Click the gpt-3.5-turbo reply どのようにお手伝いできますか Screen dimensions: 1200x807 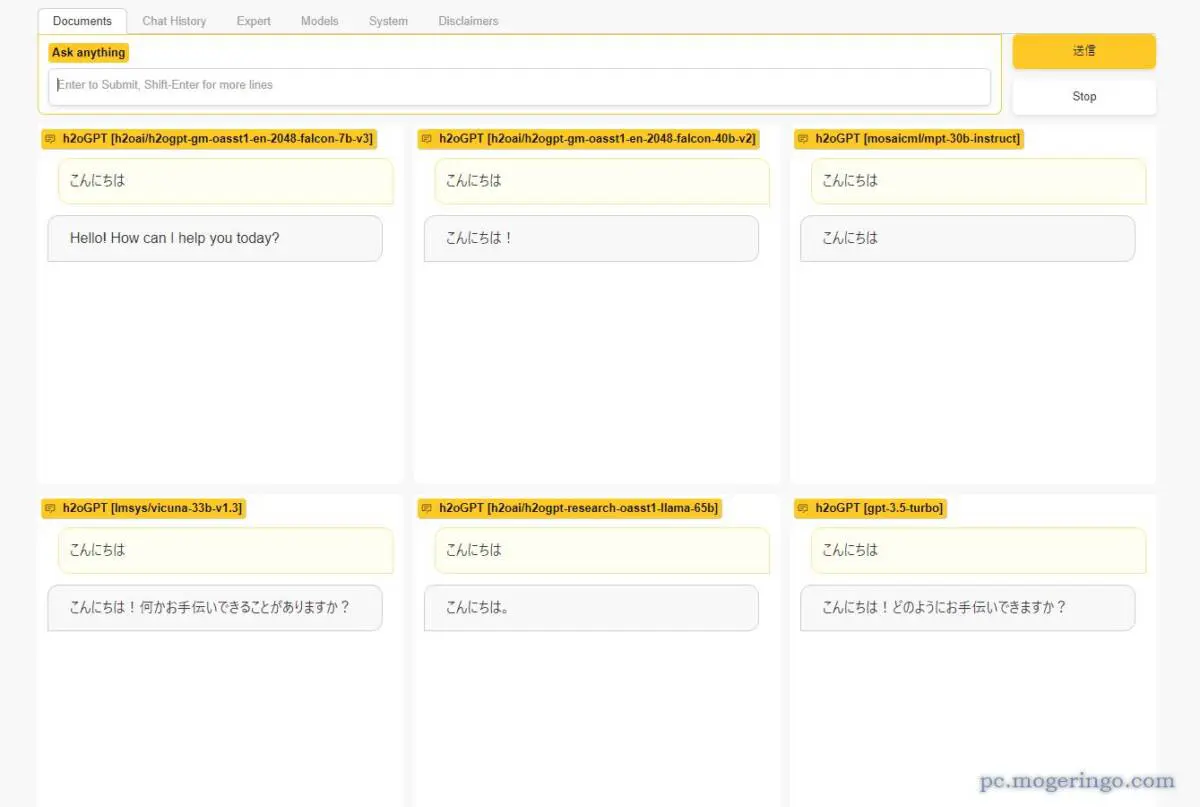[968, 608]
